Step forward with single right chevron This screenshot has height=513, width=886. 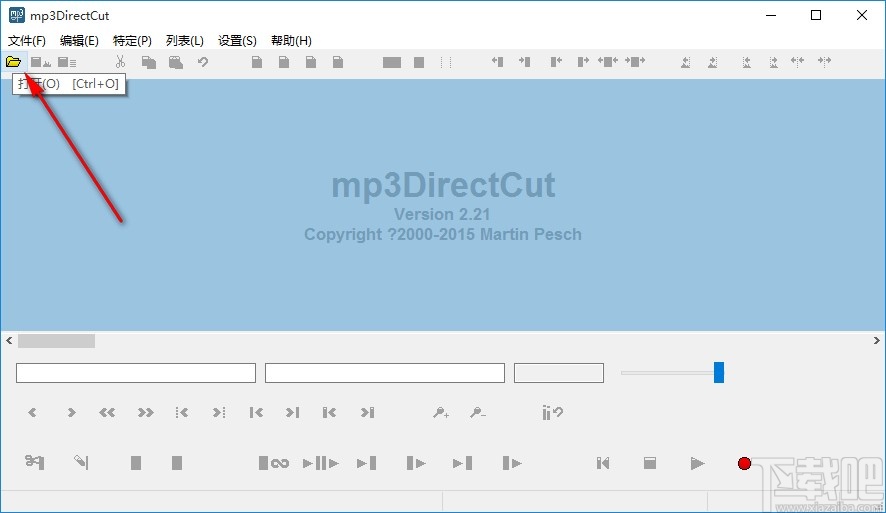[x=71, y=412]
